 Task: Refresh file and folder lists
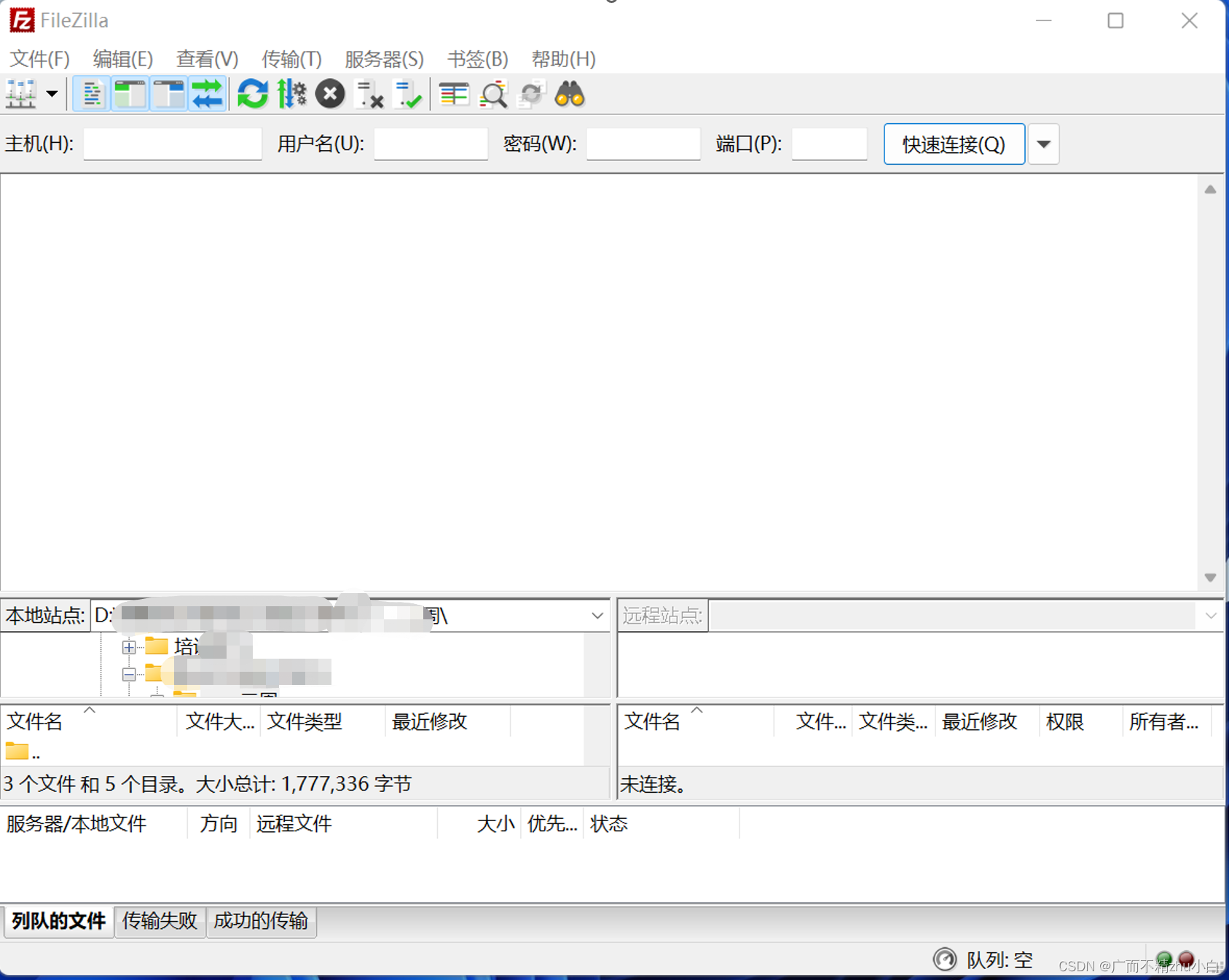coord(253,94)
